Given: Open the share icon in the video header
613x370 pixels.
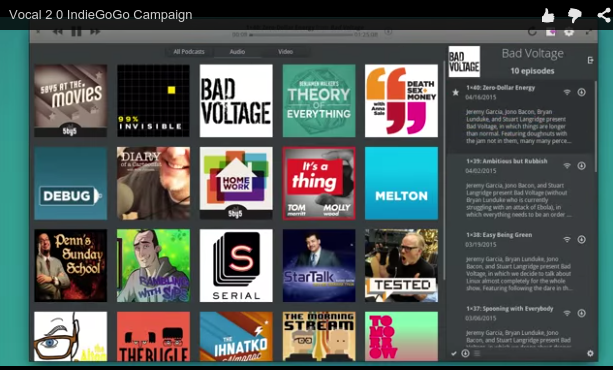Looking at the screenshot, I should 604,16.
